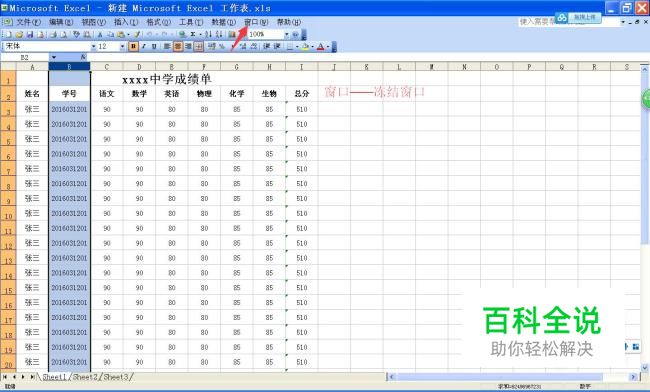Image resolution: width=650 pixels, height=392 pixels.
Task: Toggle Underline formatting
Action: coord(154,46)
